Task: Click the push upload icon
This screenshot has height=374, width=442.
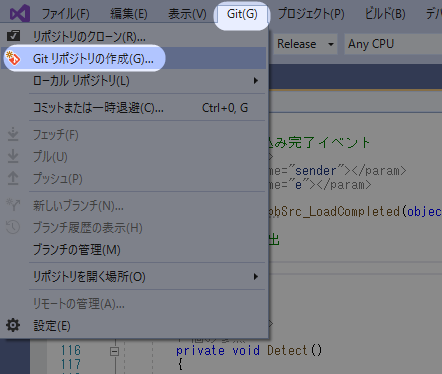Action: (x=13, y=178)
